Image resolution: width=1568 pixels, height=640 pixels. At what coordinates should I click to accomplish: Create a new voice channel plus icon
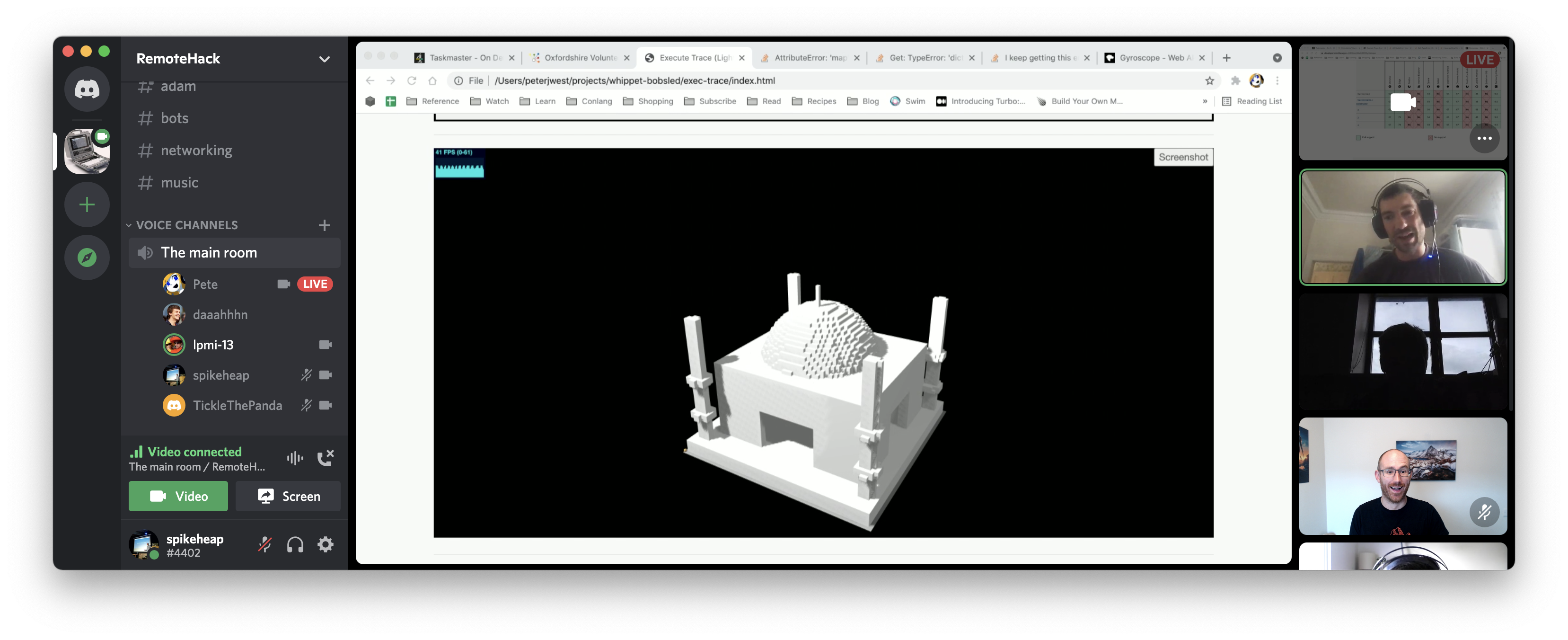325,225
